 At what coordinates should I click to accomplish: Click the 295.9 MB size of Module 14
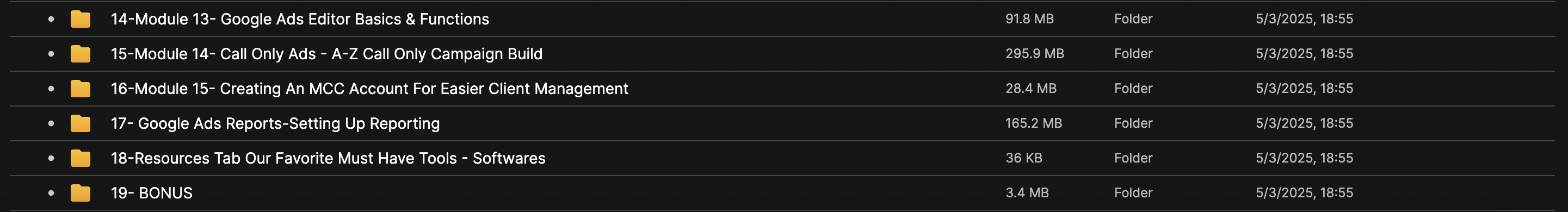click(1035, 53)
